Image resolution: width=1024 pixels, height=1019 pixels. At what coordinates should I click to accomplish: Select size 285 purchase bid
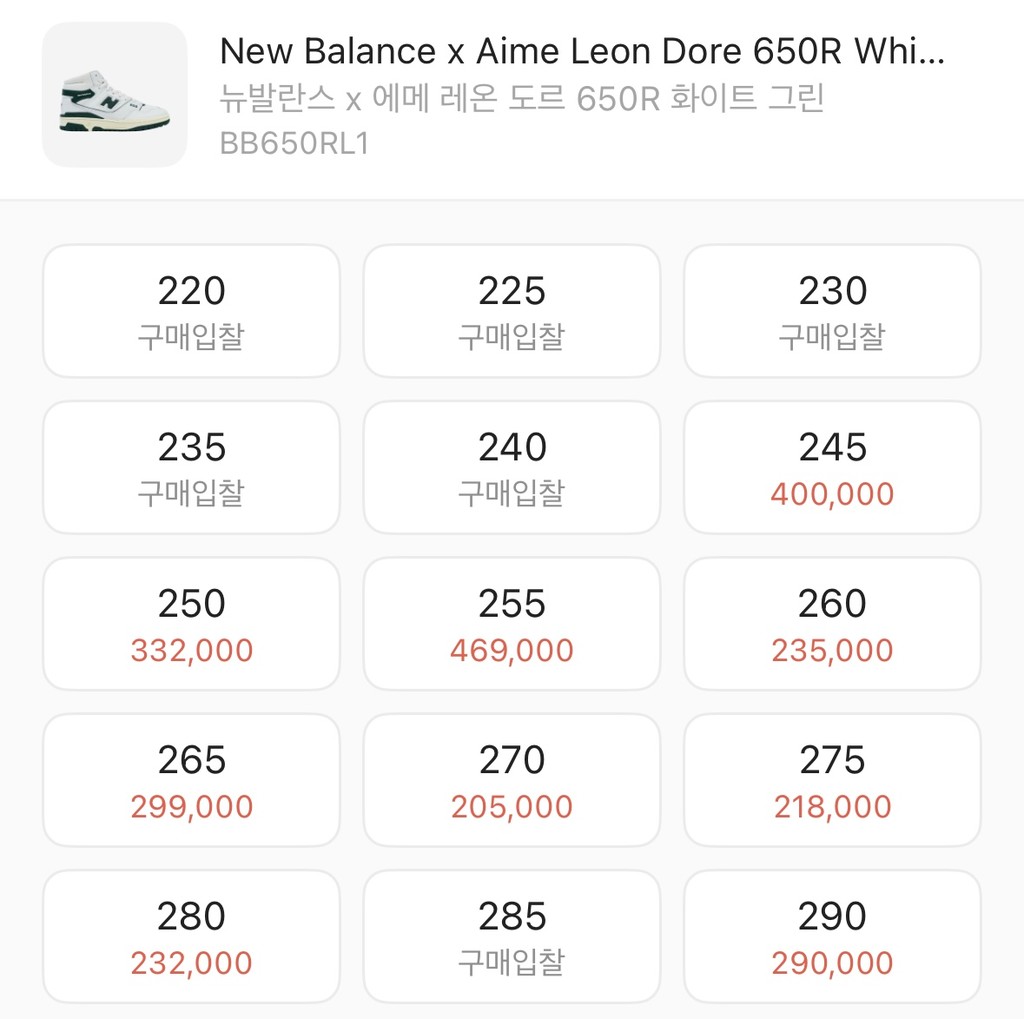tap(511, 937)
